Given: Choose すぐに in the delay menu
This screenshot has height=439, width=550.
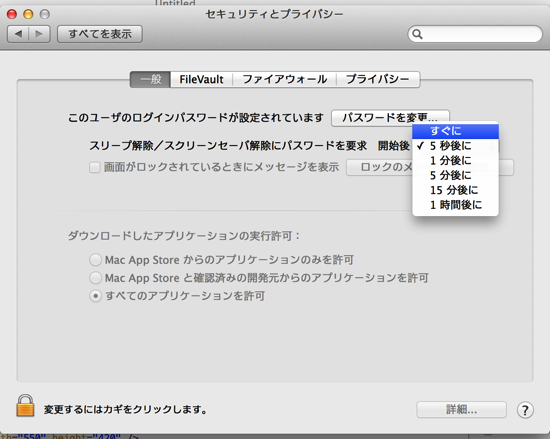Looking at the screenshot, I should [455, 131].
